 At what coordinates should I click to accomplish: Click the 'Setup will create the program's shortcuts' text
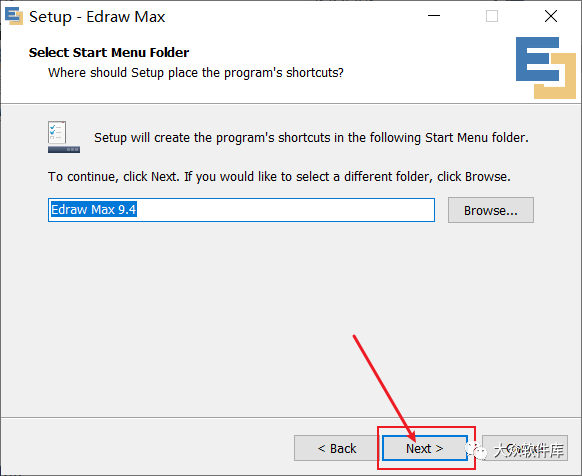[311, 138]
